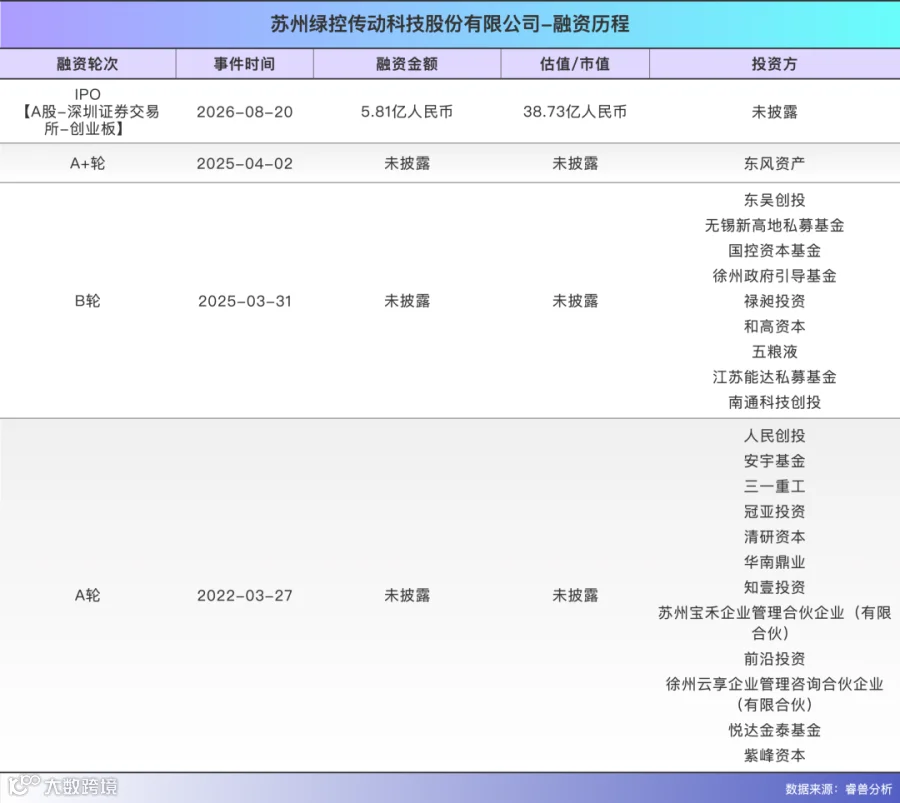Select the IPO 创业板 round cell

88,111
